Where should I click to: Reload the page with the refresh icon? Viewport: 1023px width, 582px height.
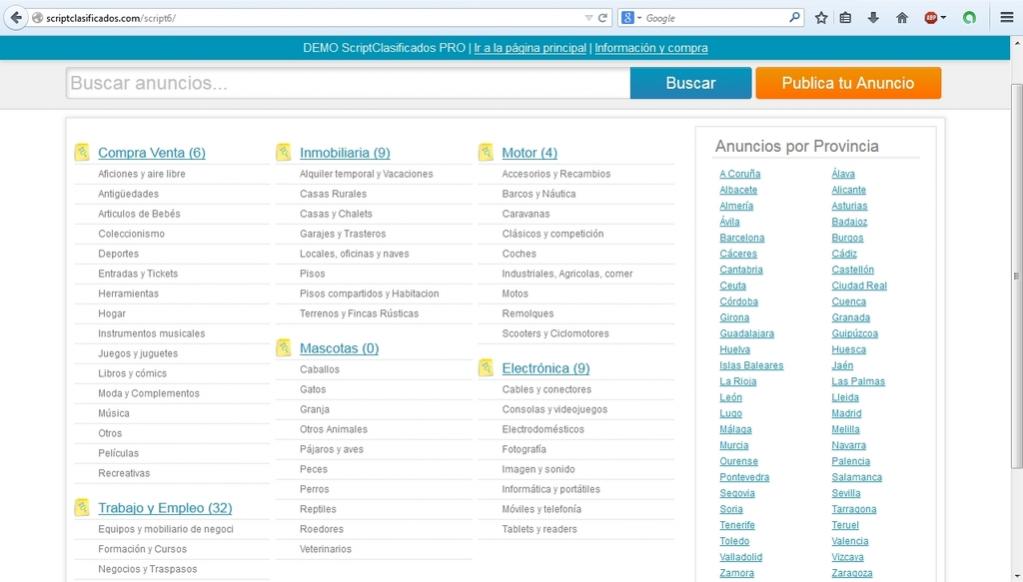click(x=603, y=18)
